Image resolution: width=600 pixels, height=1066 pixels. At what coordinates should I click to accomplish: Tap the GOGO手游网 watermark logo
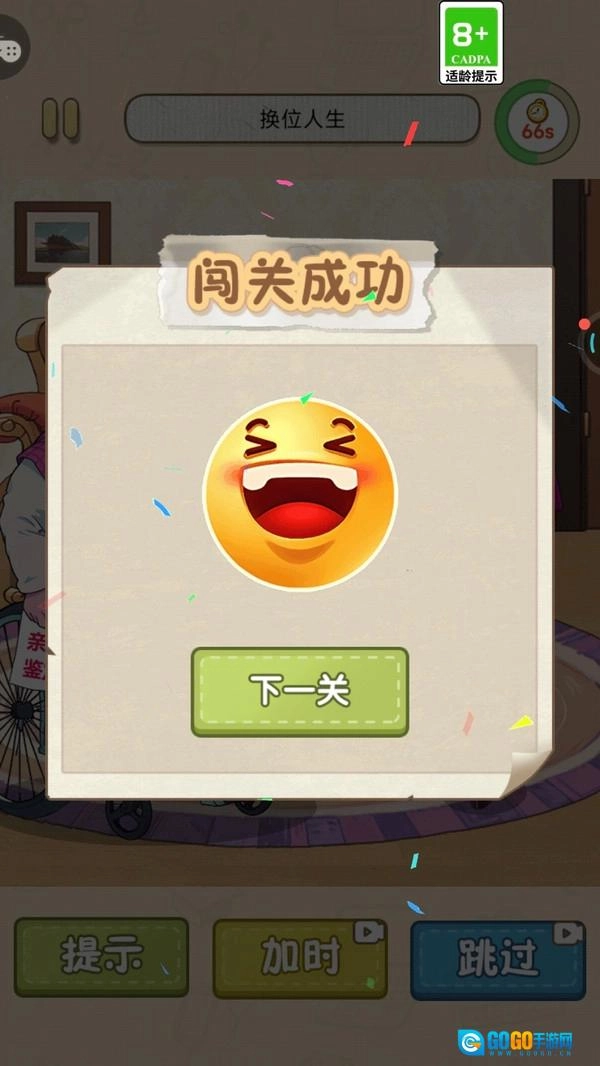[x=516, y=1041]
